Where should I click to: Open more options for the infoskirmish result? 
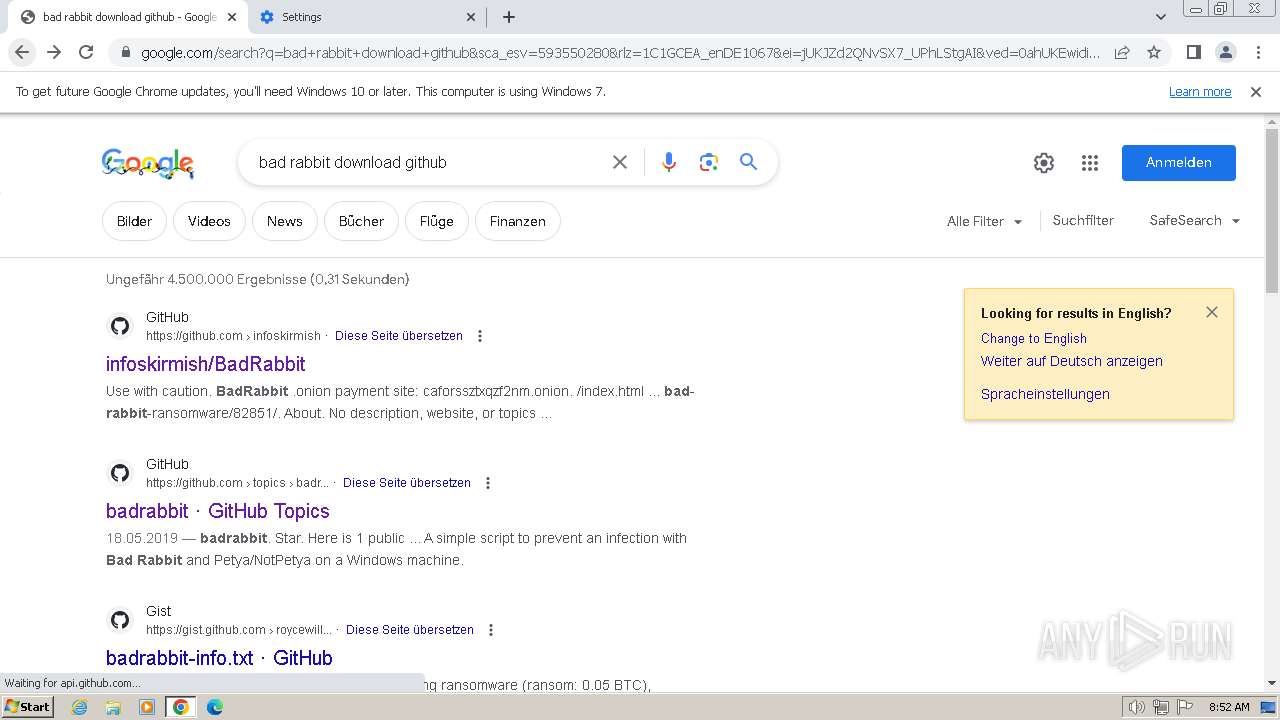tap(480, 336)
